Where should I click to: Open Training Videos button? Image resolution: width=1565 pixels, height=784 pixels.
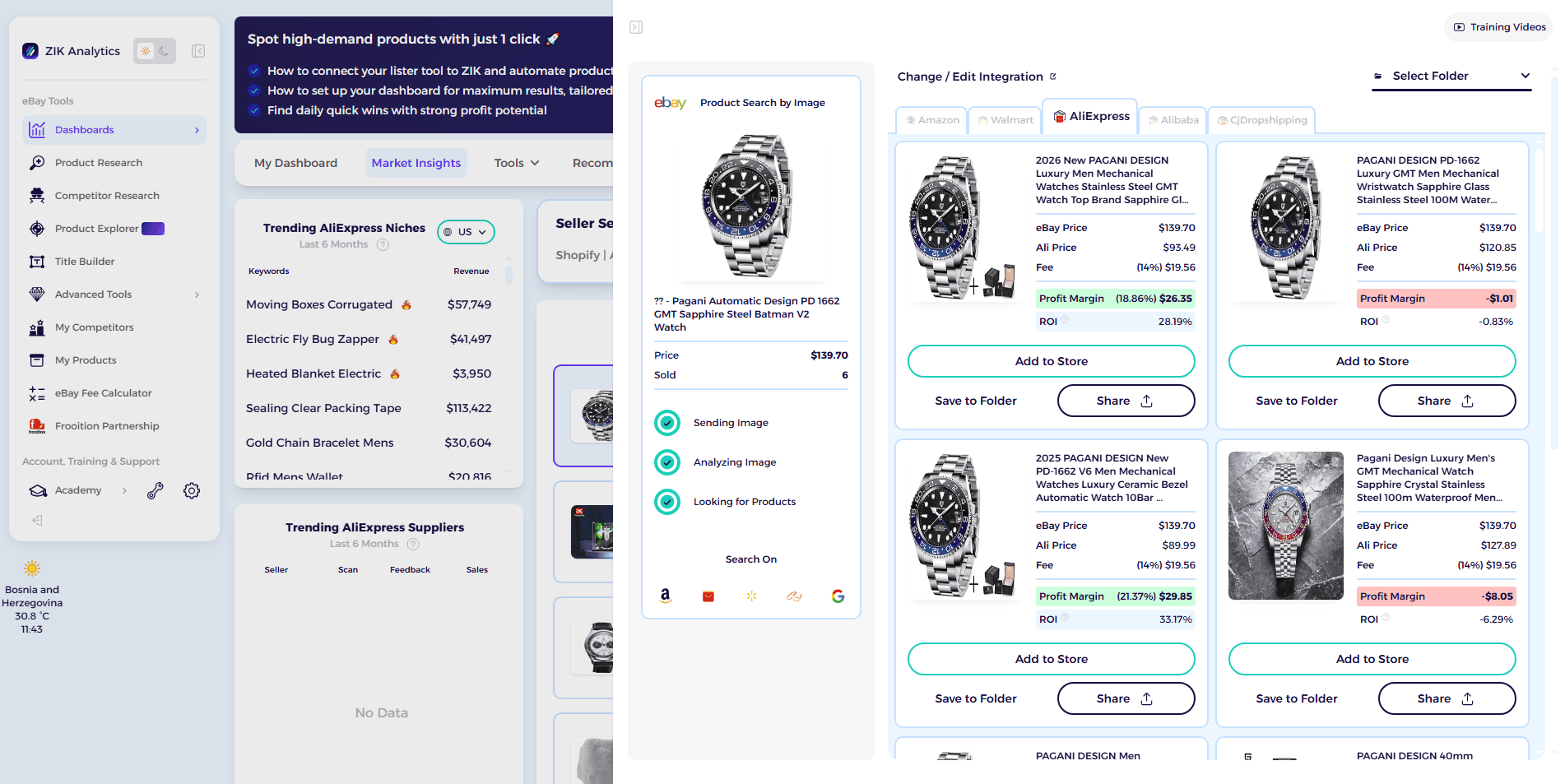click(1499, 27)
